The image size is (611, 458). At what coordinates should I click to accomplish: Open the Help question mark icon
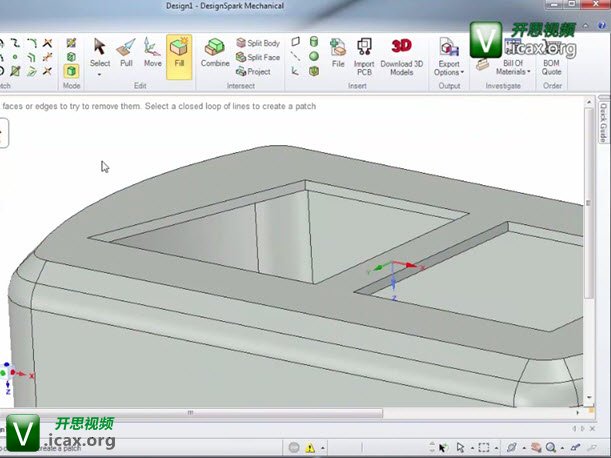click(x=601, y=25)
